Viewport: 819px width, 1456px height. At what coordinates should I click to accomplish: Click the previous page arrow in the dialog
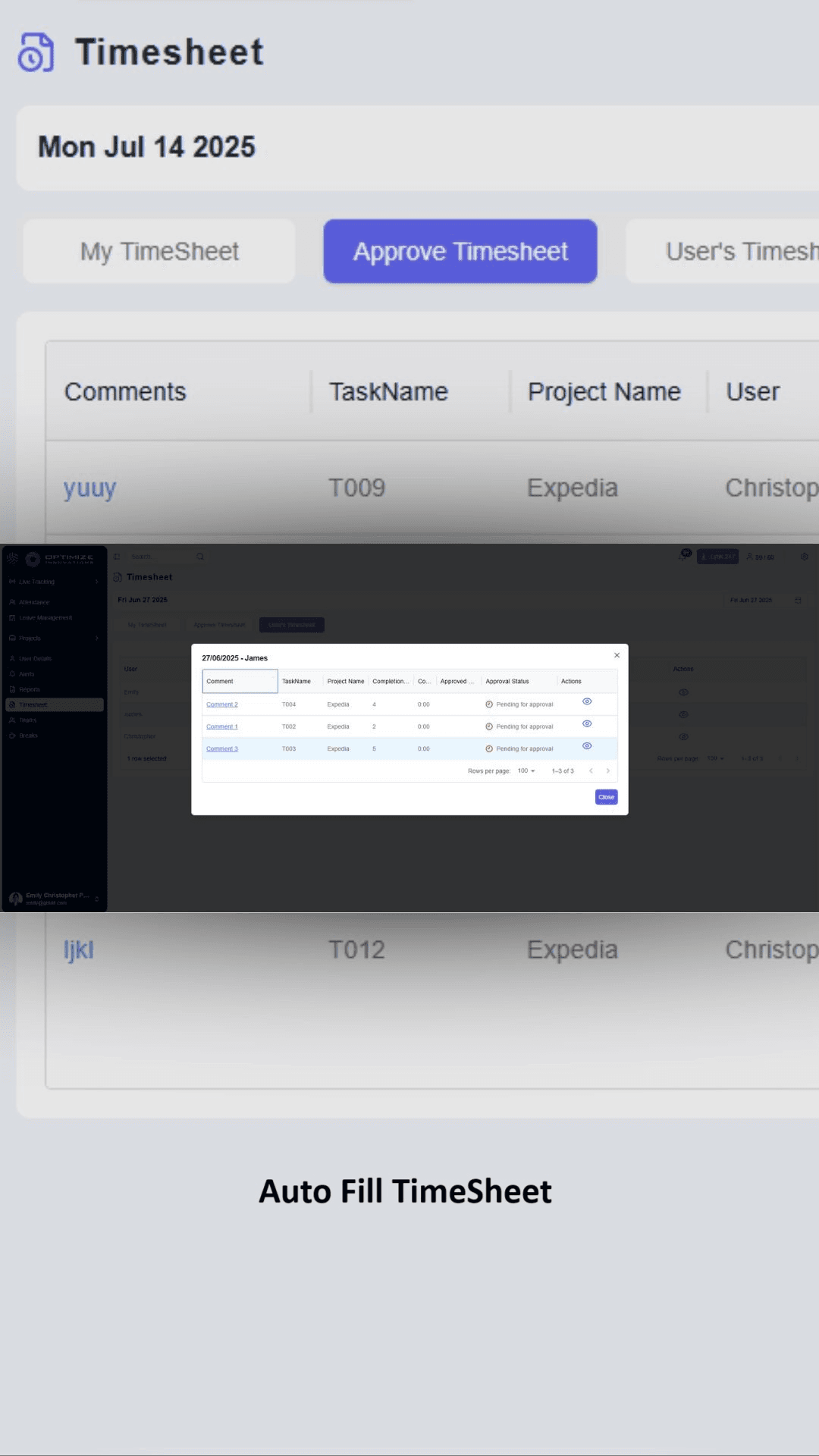[x=591, y=770]
